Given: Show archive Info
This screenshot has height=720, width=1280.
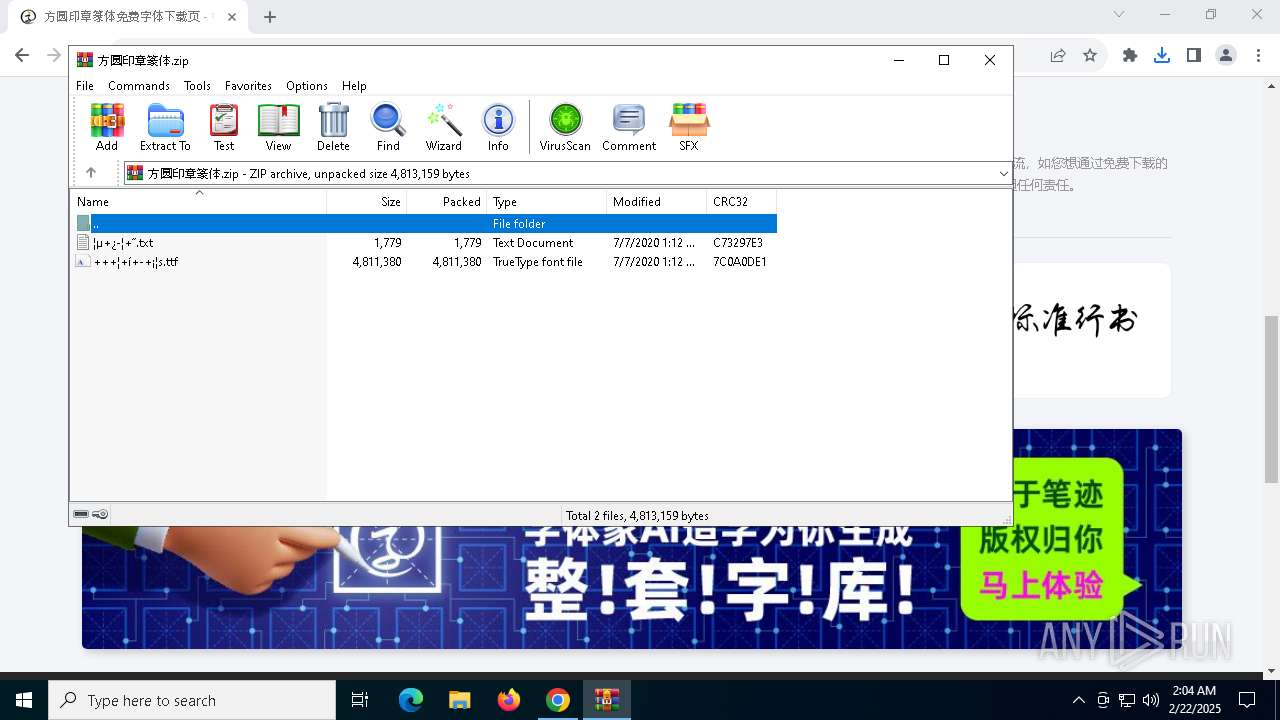Looking at the screenshot, I should pyautogui.click(x=498, y=127).
